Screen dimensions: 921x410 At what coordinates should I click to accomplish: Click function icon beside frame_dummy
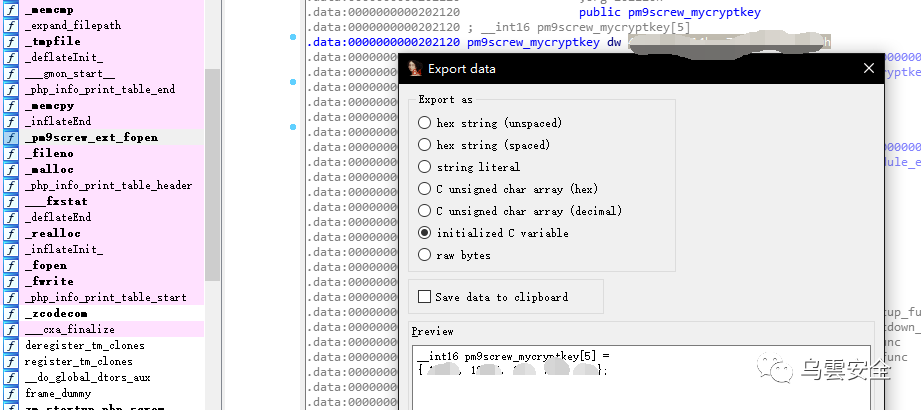(x=11, y=394)
